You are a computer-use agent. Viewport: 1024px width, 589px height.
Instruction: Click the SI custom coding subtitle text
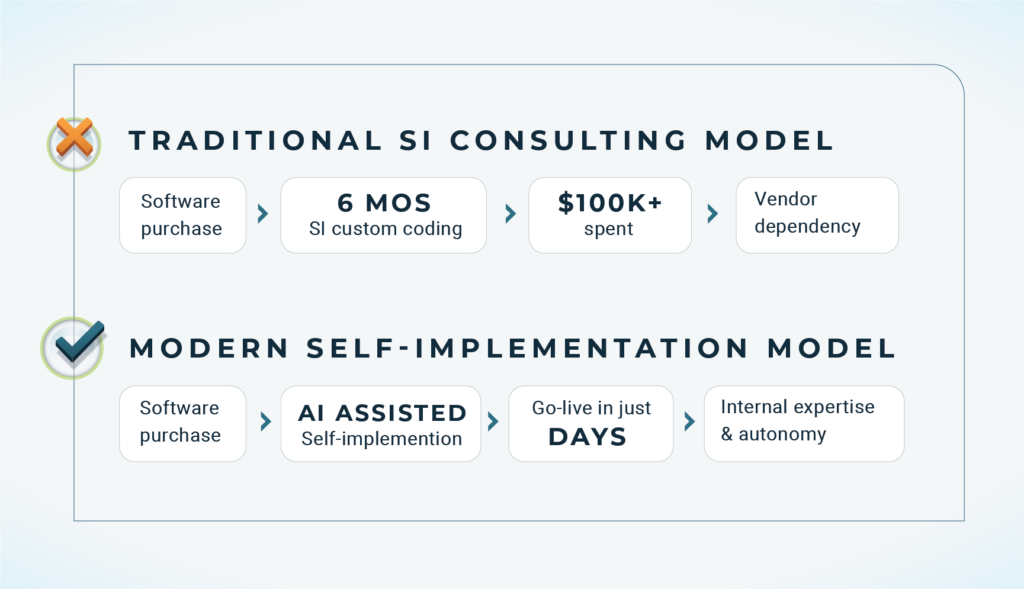385,229
